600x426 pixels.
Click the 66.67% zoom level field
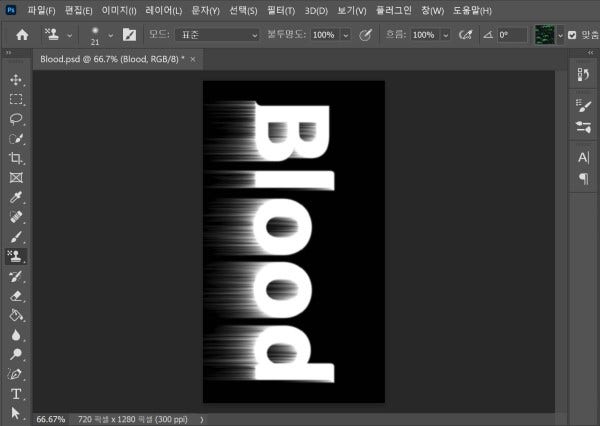pyautogui.click(x=51, y=419)
